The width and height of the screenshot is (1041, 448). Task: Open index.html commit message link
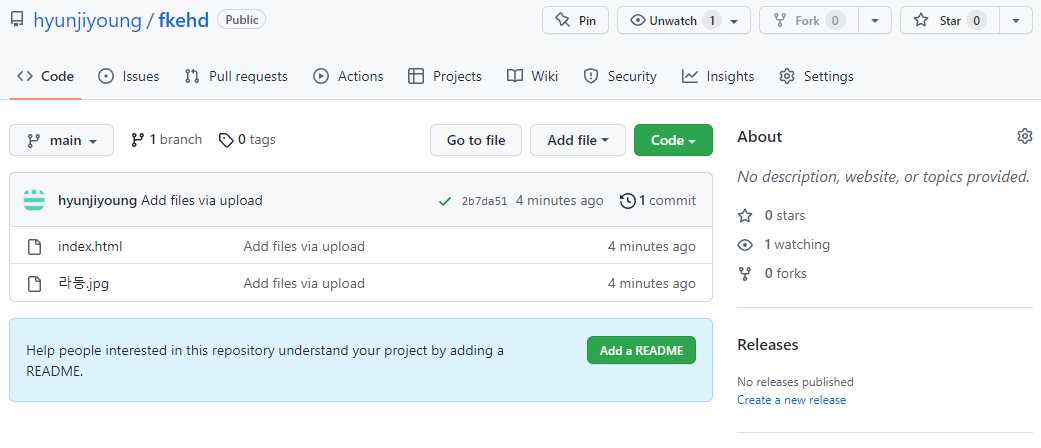click(304, 246)
